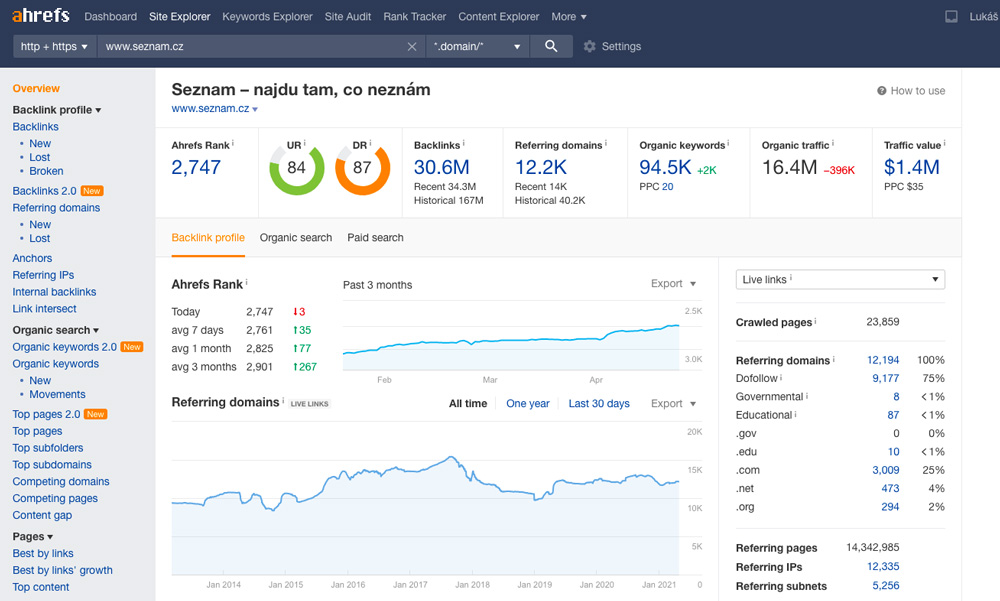Expand the More menu in top navigation
This screenshot has width=1000, height=601.
(569, 17)
